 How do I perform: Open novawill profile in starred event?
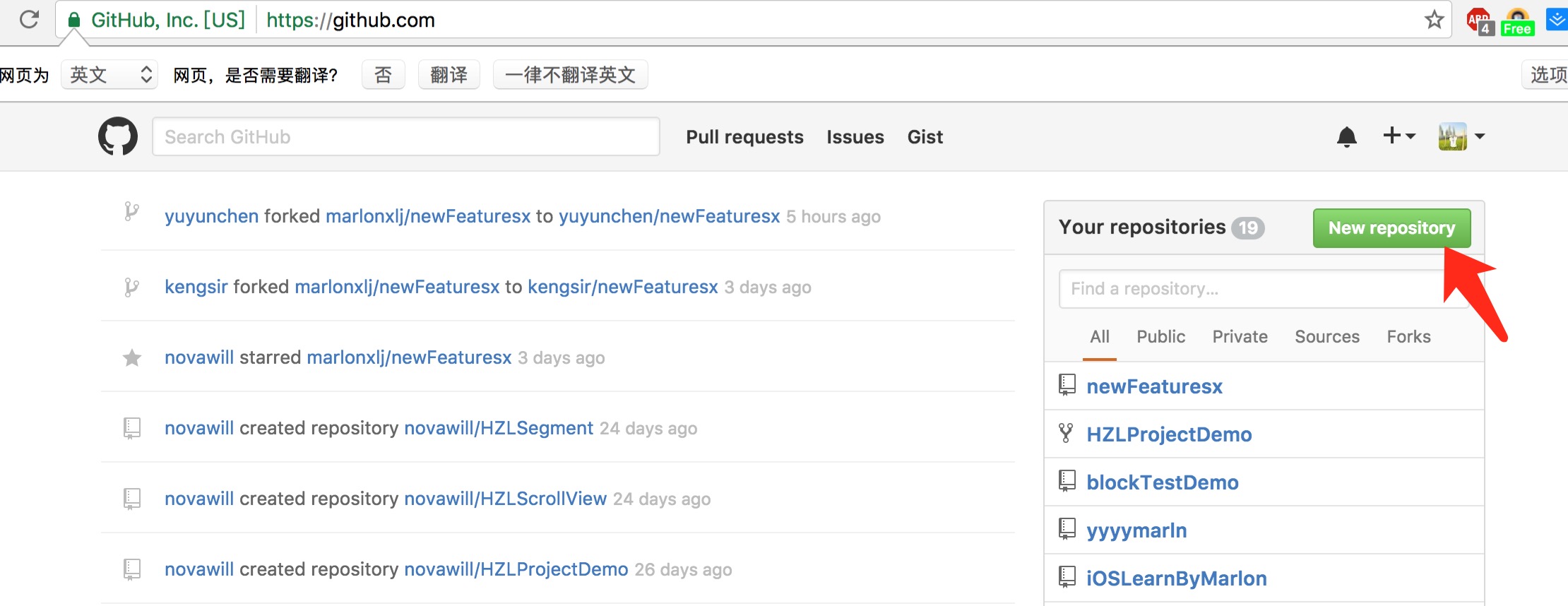click(x=199, y=357)
